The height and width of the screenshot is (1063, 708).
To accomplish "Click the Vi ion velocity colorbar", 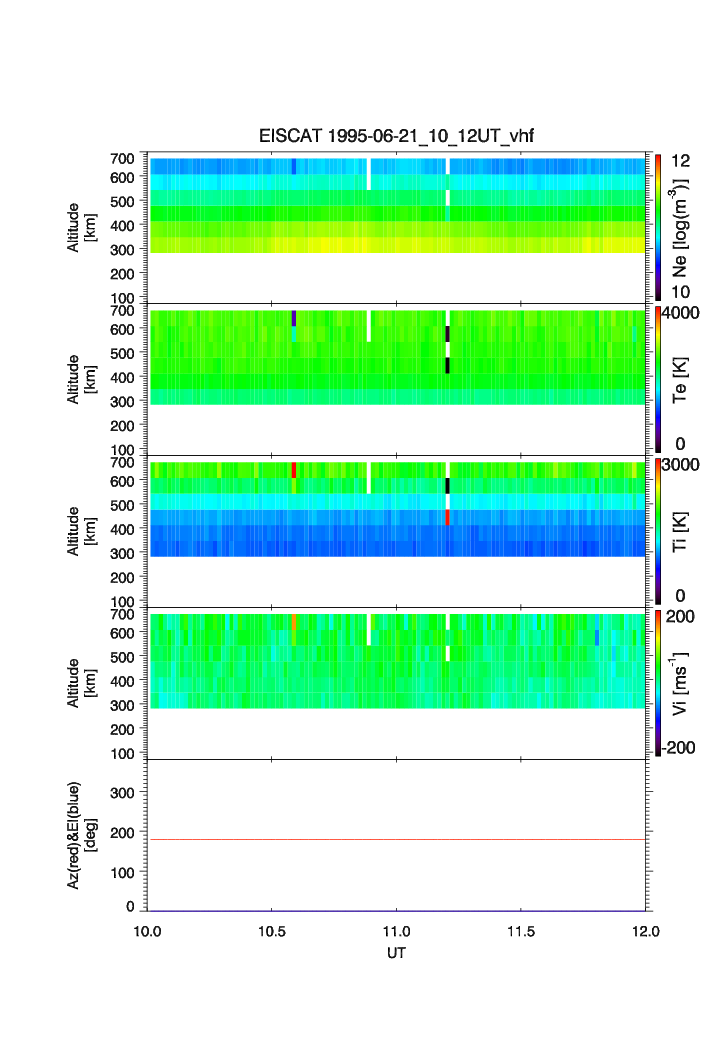I will click(x=657, y=683).
